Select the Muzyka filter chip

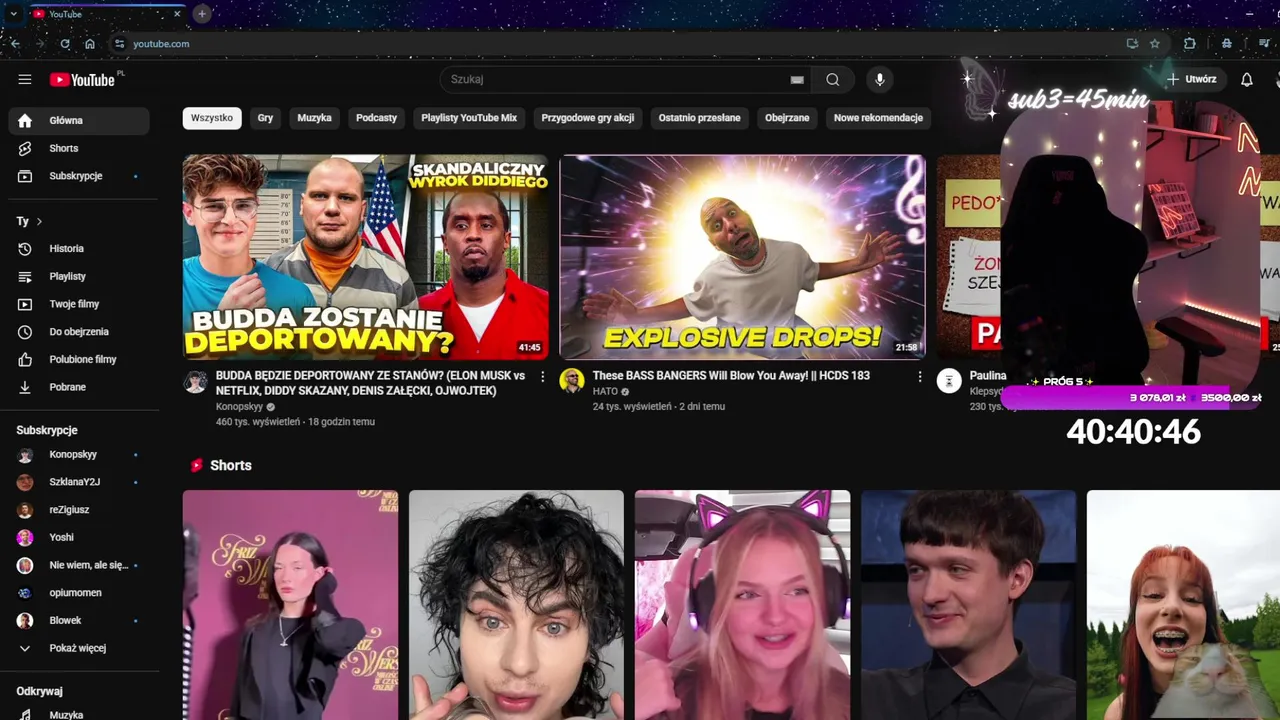314,118
